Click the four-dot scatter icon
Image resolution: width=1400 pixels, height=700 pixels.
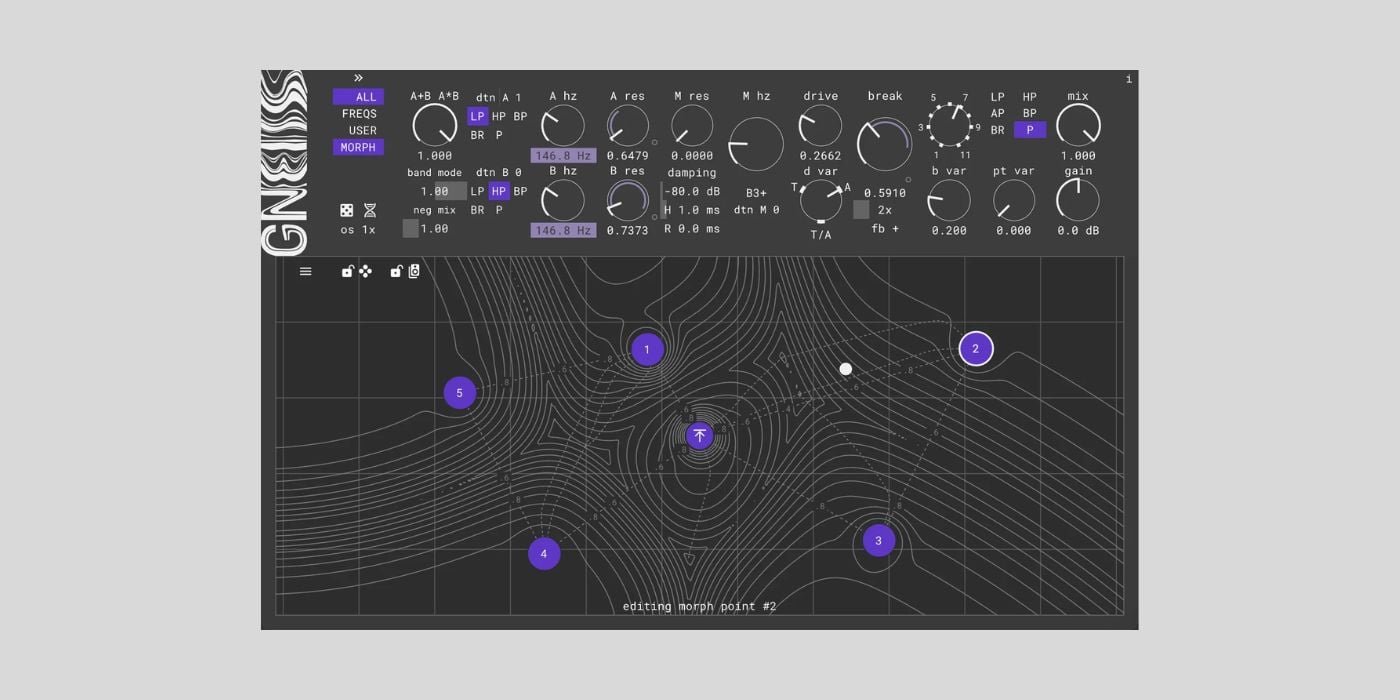click(365, 271)
